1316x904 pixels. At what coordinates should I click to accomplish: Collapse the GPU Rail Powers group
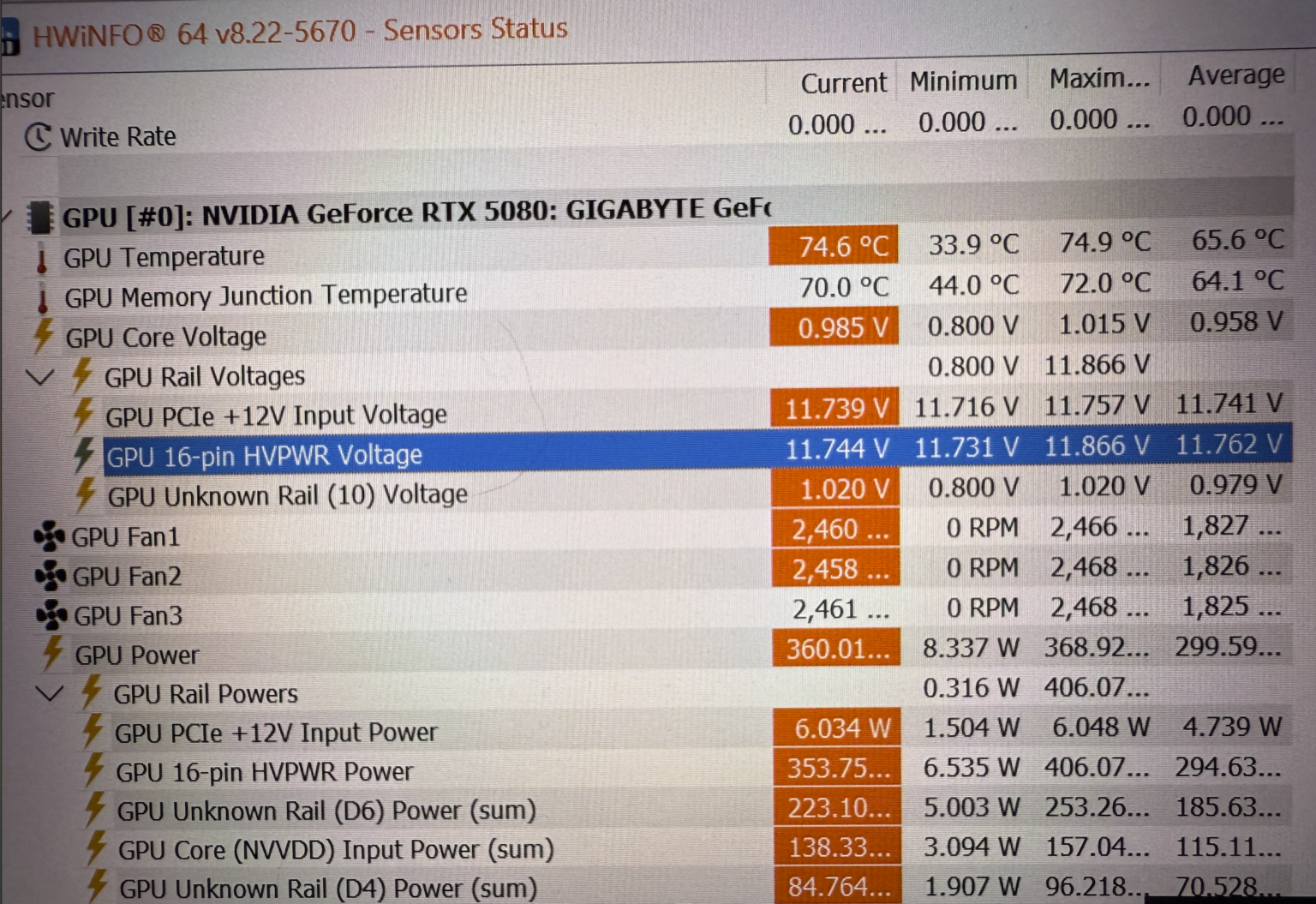tap(50, 692)
